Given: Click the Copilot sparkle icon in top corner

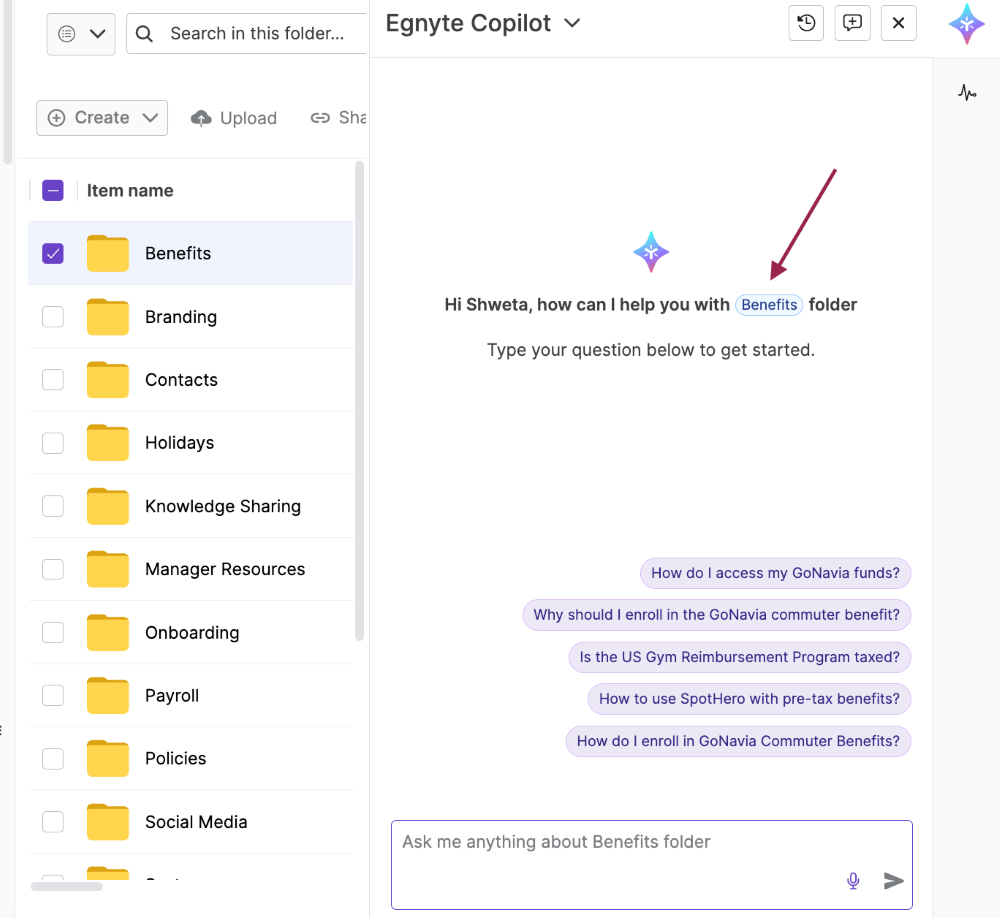Looking at the screenshot, I should [x=967, y=24].
